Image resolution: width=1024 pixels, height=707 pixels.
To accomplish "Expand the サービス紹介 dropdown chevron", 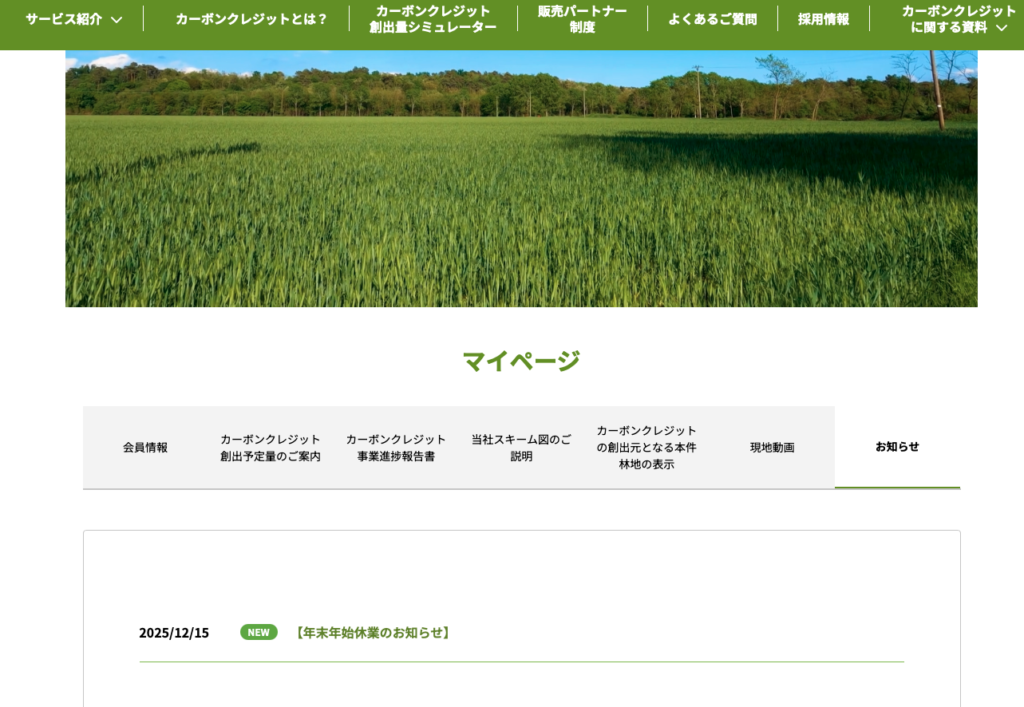I will pos(117,19).
